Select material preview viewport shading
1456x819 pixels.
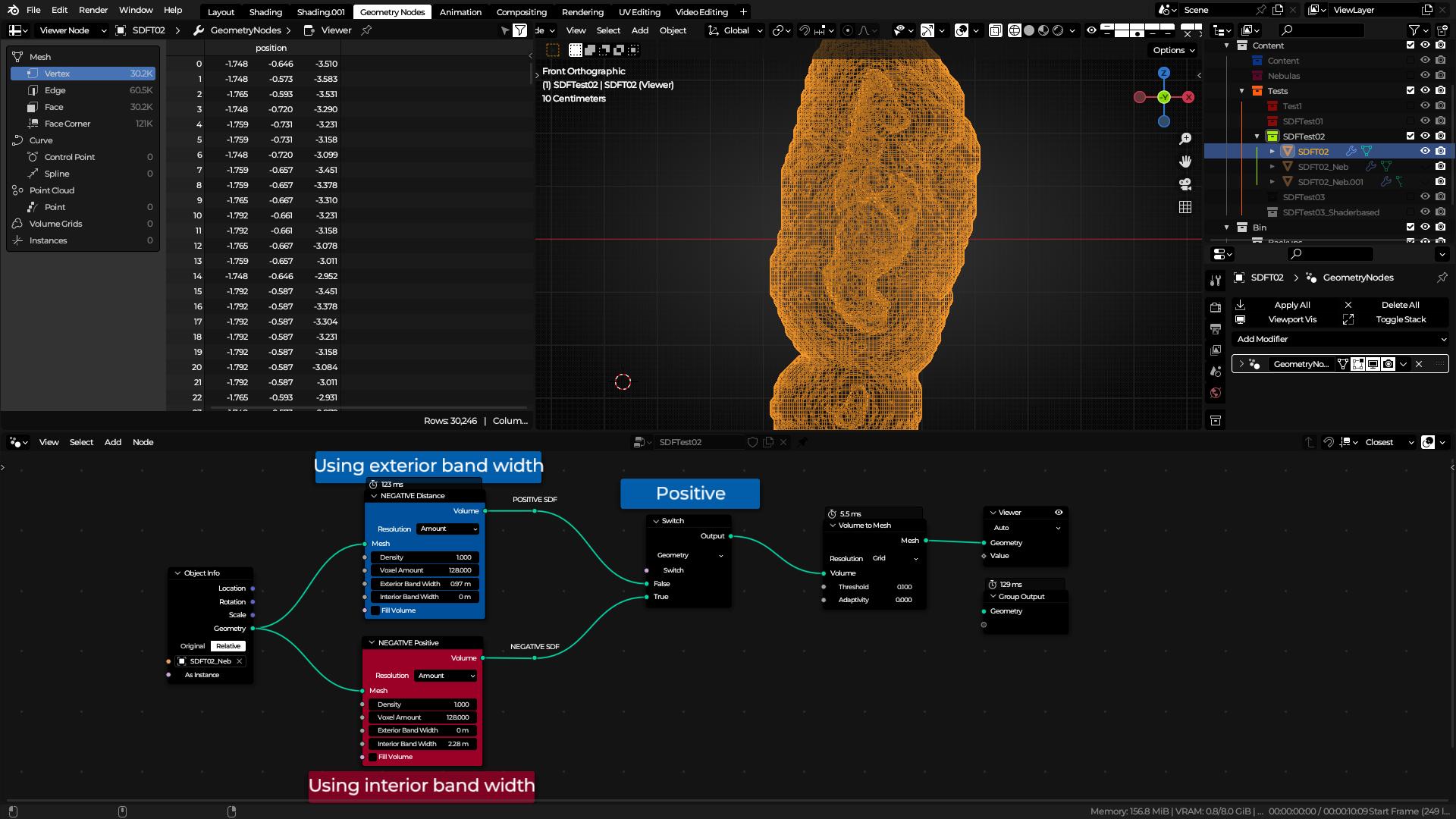1043,30
